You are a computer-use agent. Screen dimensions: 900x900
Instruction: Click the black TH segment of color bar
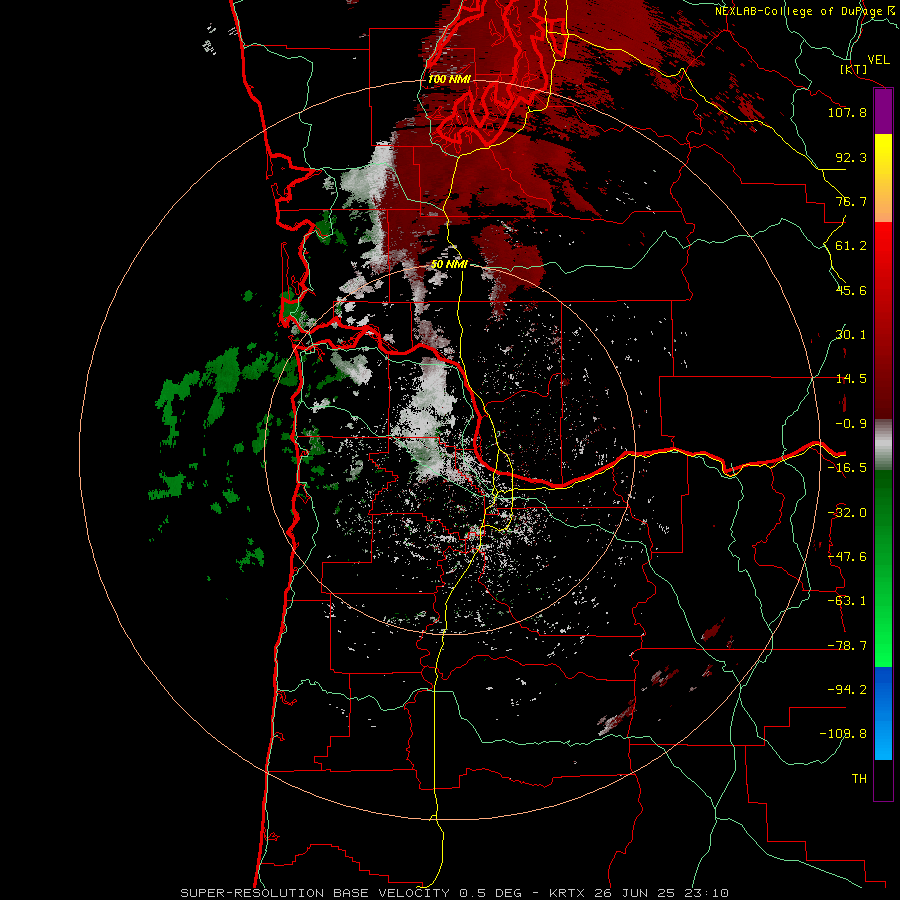point(883,779)
